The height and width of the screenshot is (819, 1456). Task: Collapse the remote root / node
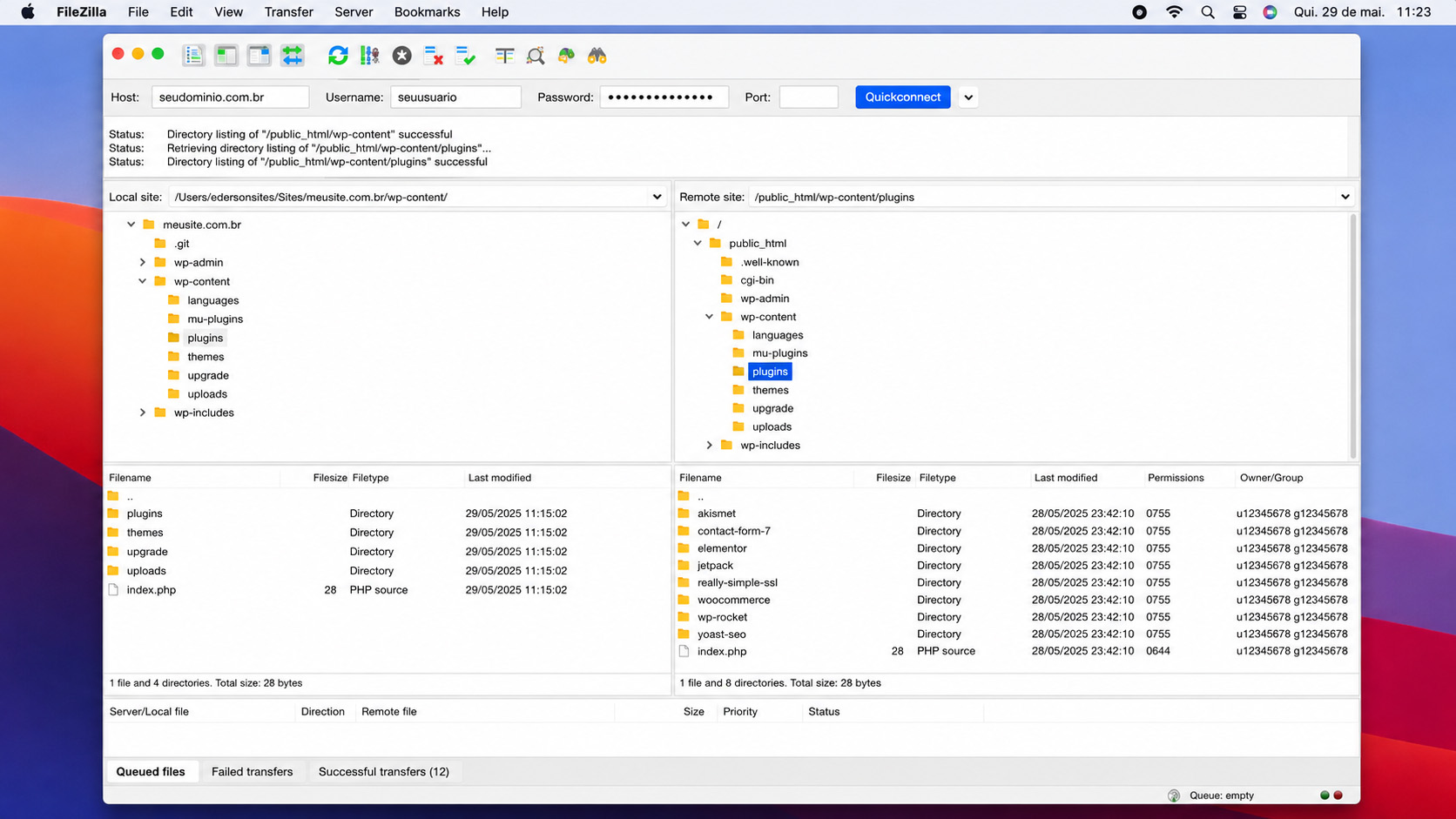click(686, 225)
